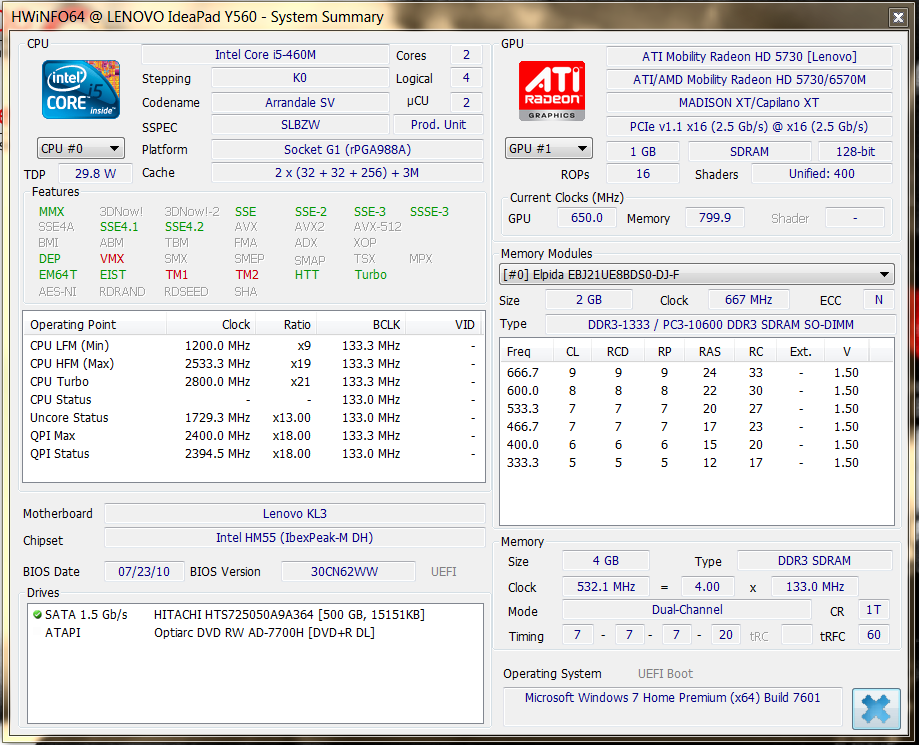Screen dimensions: 919x745
Task: Click the Memory Size value 4 GB
Action: (x=606, y=561)
